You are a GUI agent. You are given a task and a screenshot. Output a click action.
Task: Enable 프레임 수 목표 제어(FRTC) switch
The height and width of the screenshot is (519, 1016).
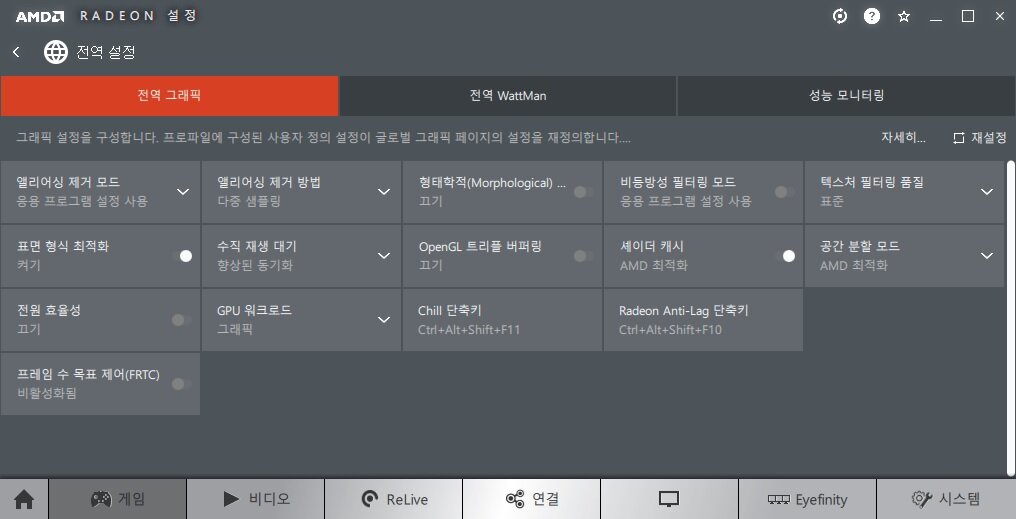pyautogui.click(x=181, y=384)
